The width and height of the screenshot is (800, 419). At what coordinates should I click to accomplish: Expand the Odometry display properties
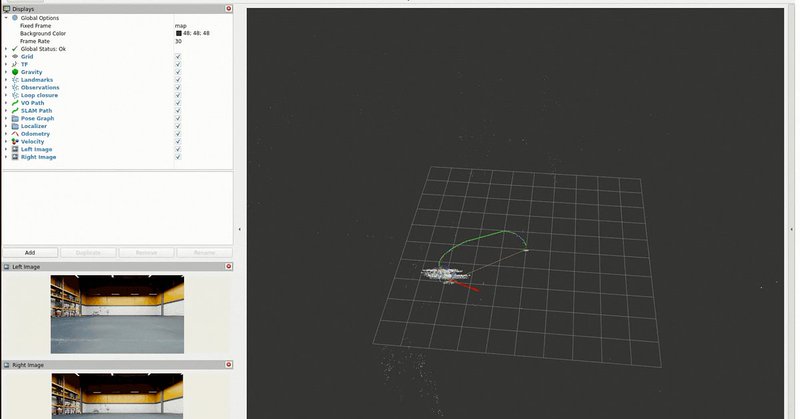pyautogui.click(x=6, y=134)
